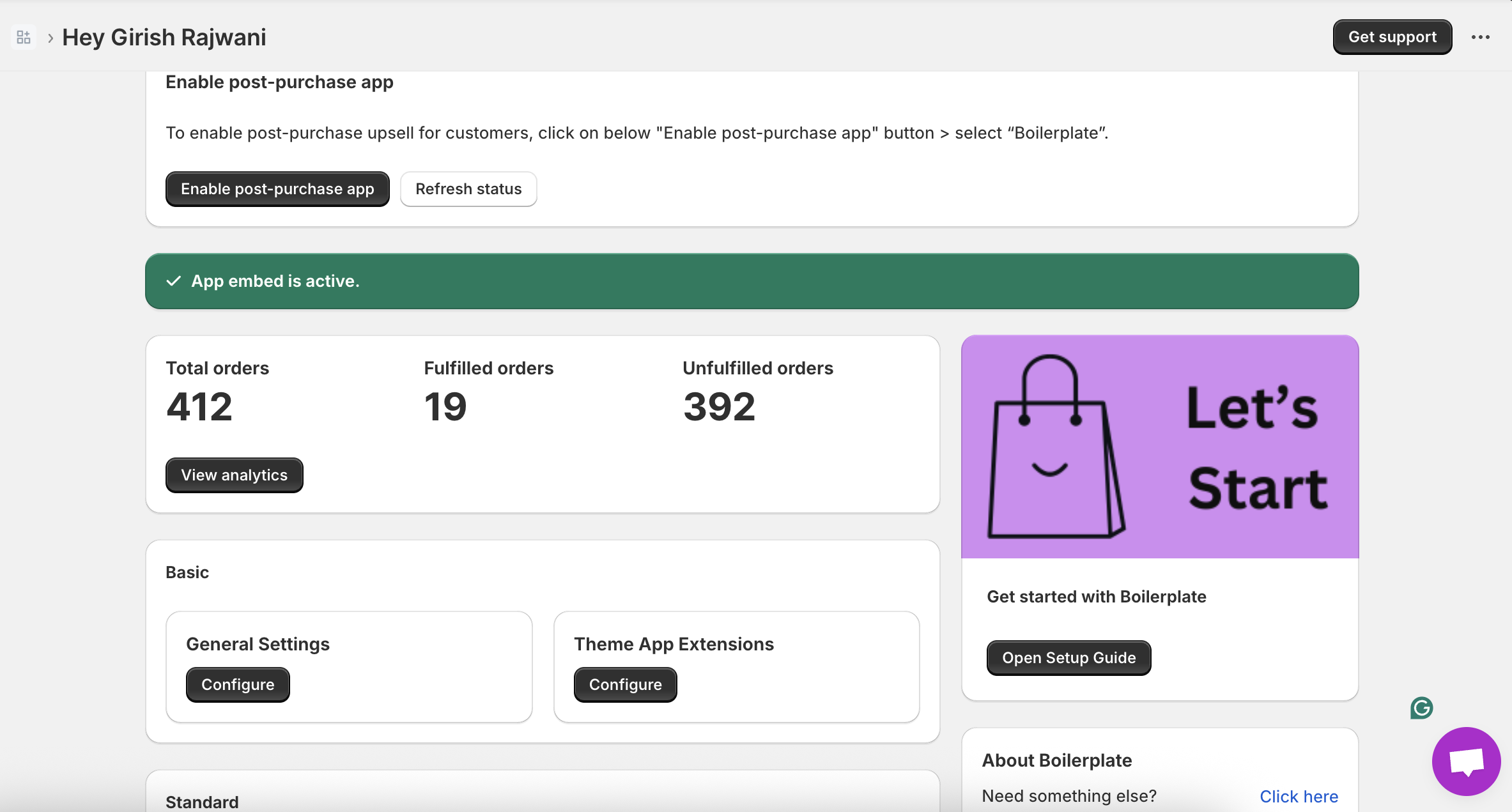This screenshot has height=812, width=1512.
Task: Click the Fulfilled orders value 19
Action: [x=445, y=407]
